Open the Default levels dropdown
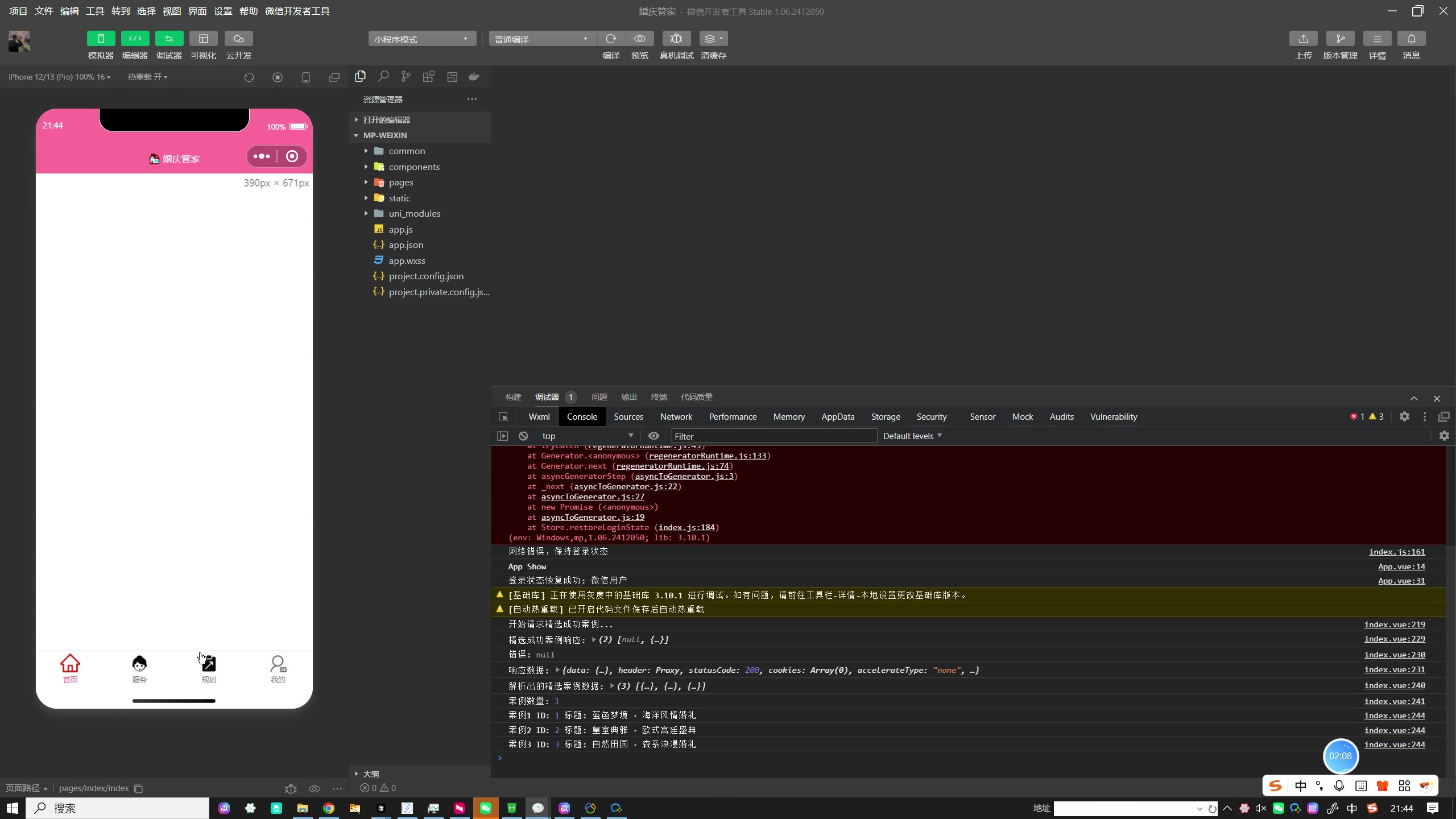The image size is (1456, 819). 912,436
